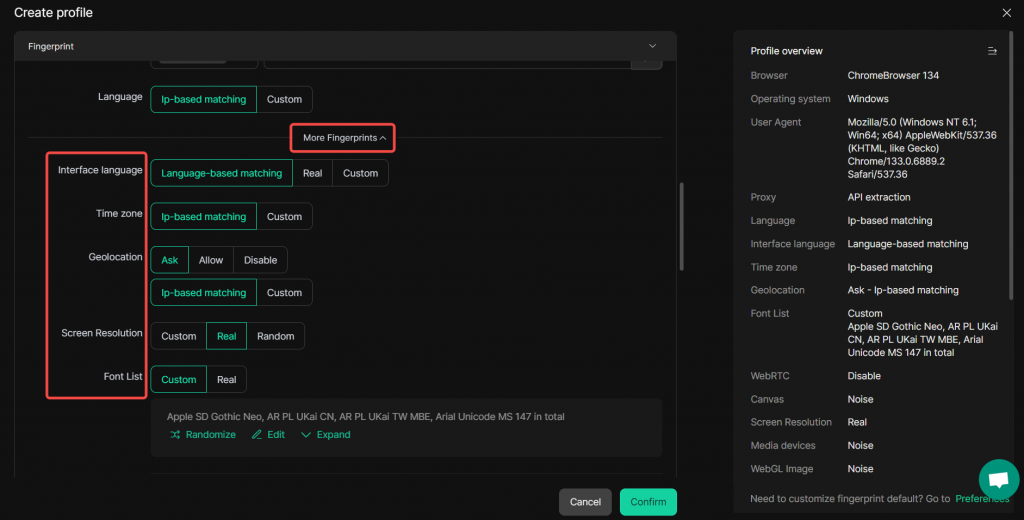The width and height of the screenshot is (1024, 520).
Task: Disable the Geolocation permission
Action: pos(260,260)
